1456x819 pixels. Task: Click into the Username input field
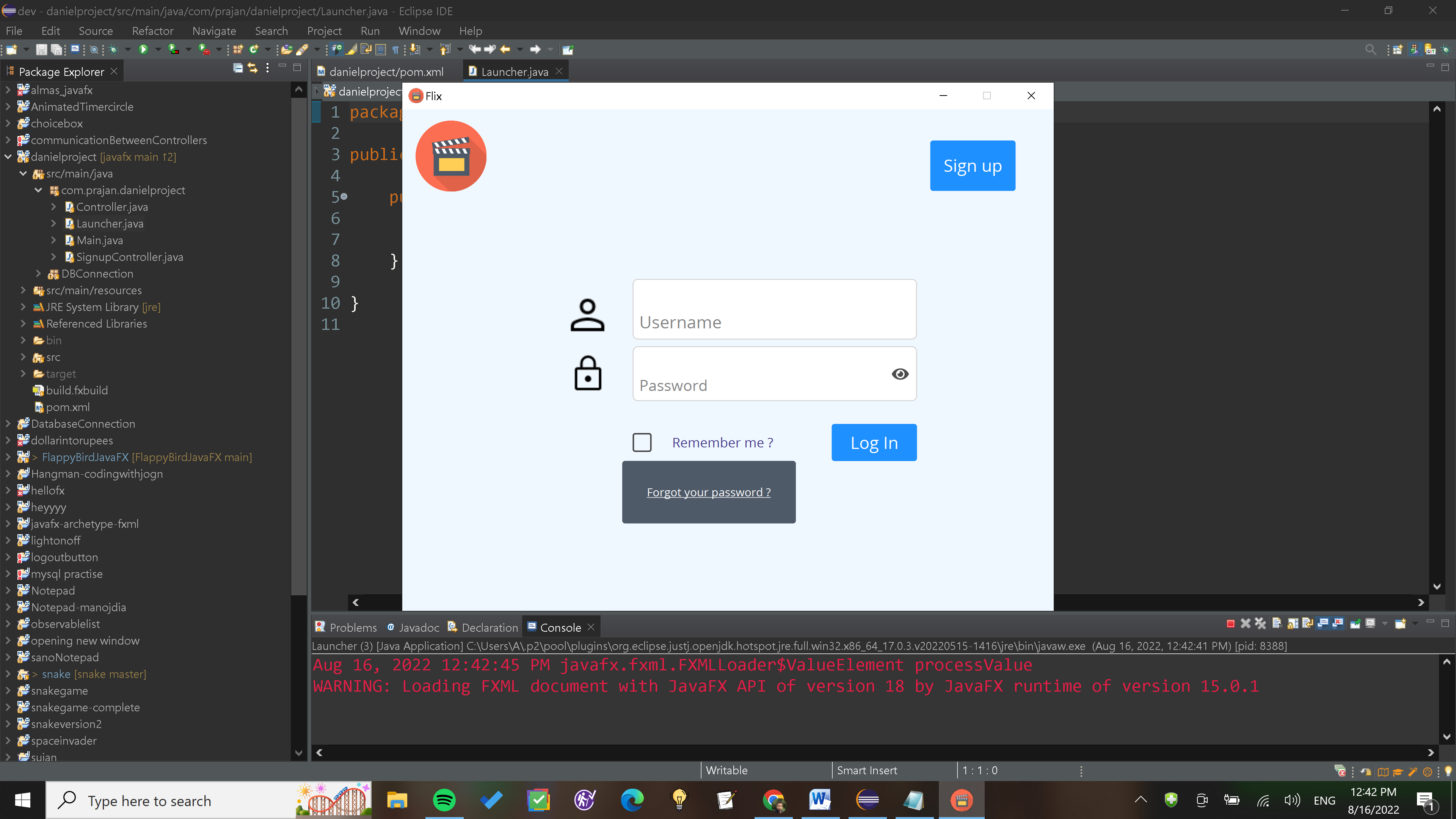tap(774, 309)
